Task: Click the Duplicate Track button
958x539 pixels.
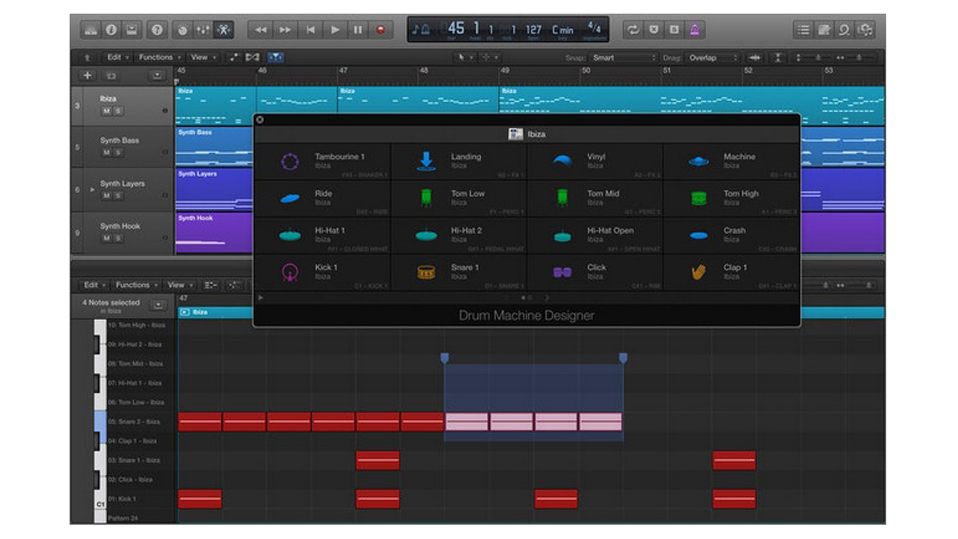Action: click(111, 76)
